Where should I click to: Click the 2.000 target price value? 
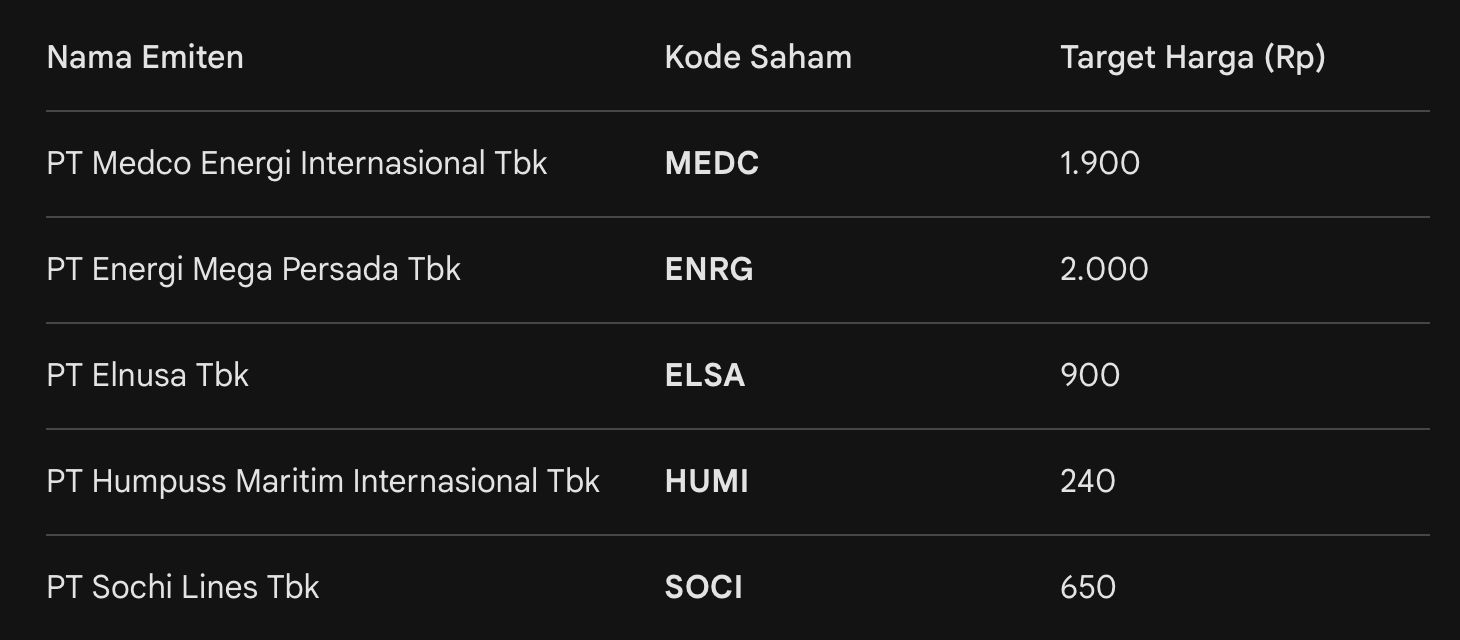click(1104, 270)
